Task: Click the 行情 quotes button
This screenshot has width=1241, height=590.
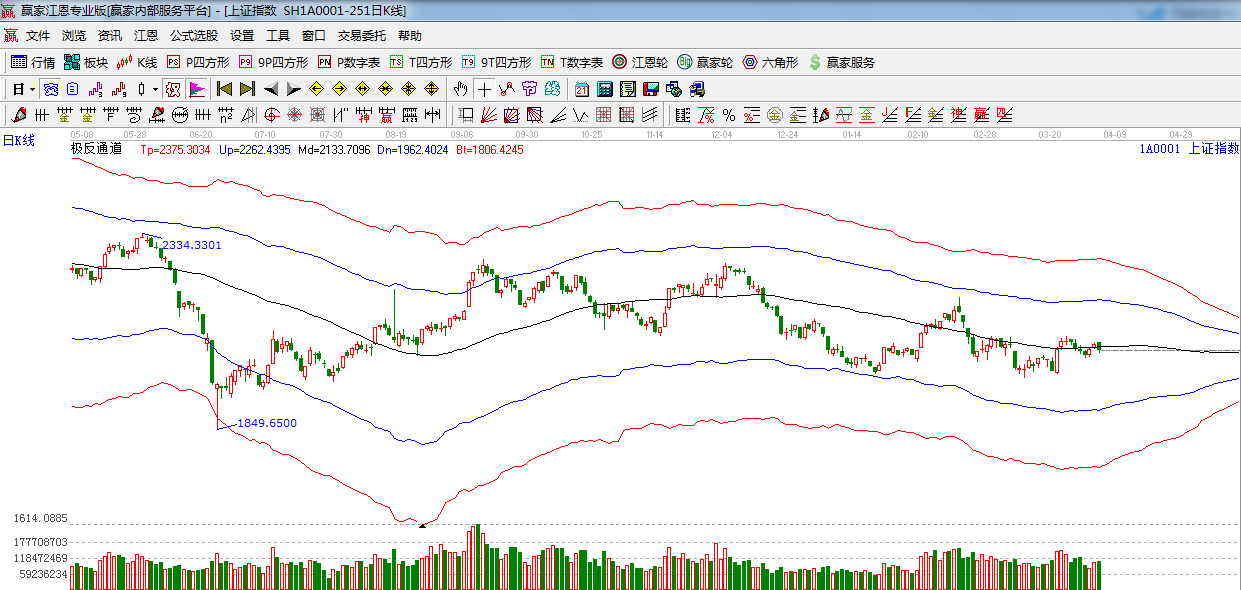Action: click(x=33, y=62)
